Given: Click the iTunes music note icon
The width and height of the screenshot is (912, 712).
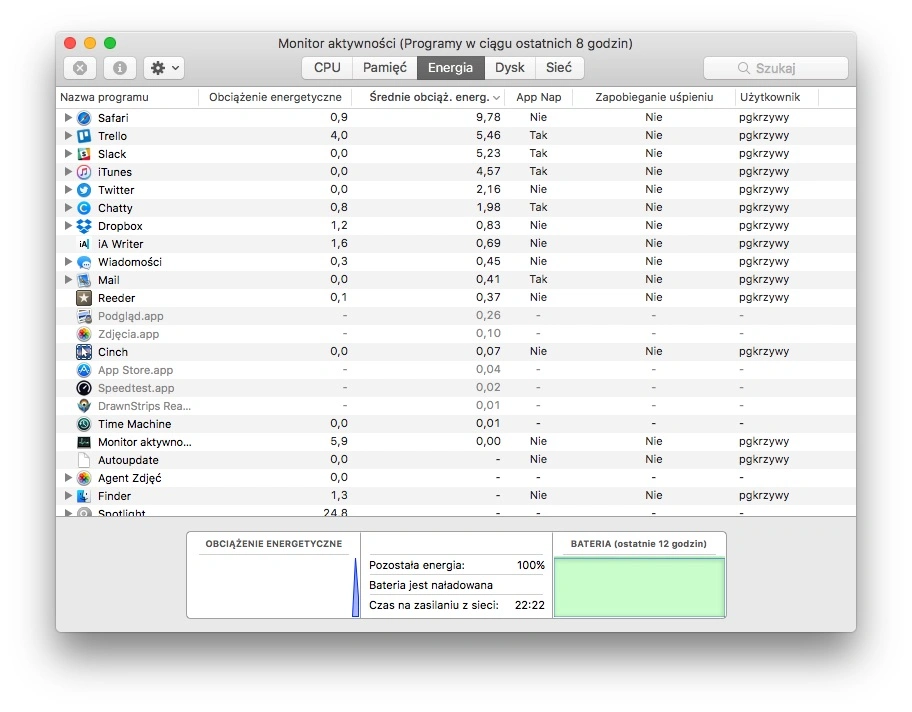Looking at the screenshot, I should pyautogui.click(x=84, y=172).
